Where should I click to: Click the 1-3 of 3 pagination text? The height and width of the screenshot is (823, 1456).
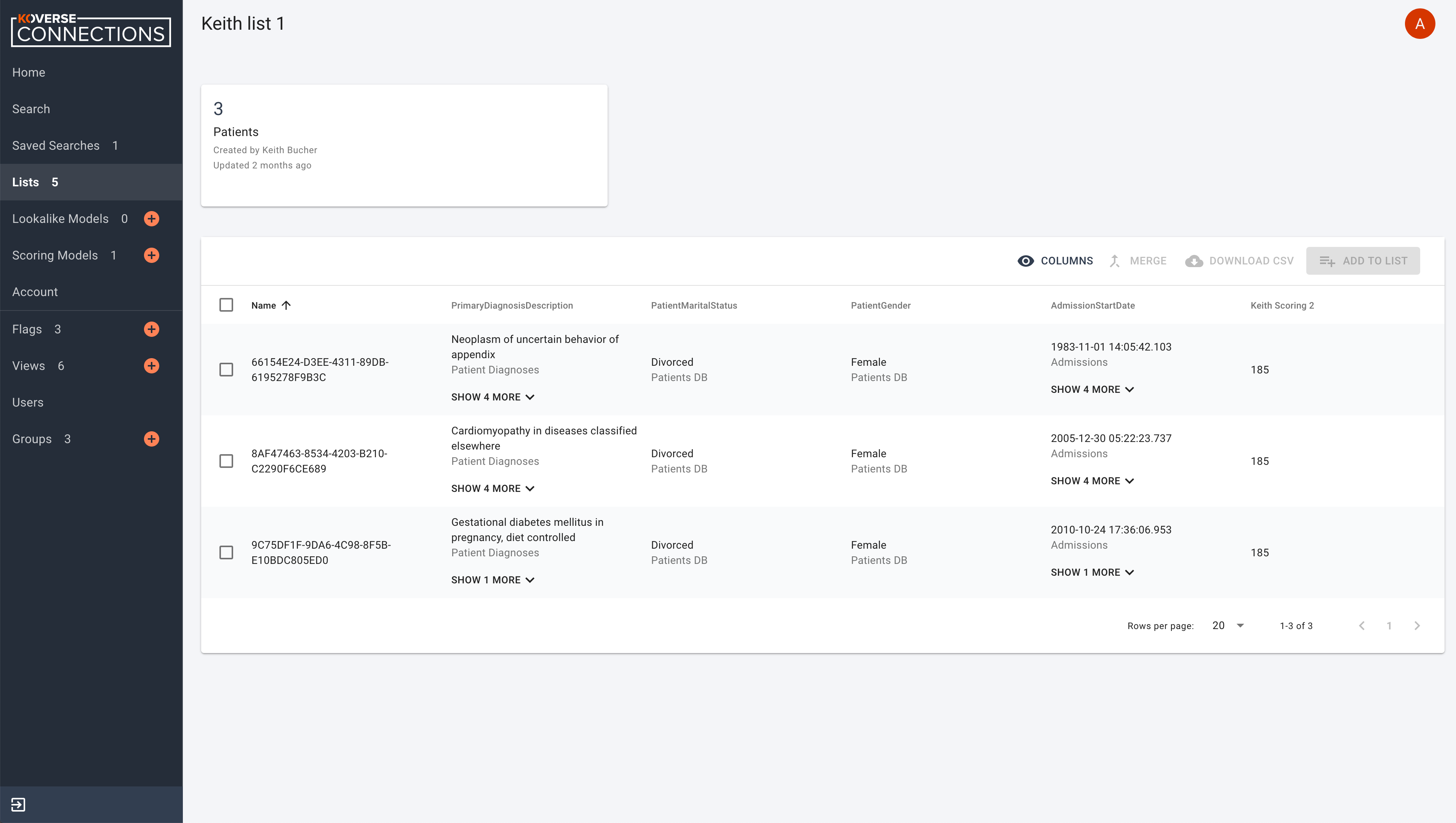(x=1296, y=626)
